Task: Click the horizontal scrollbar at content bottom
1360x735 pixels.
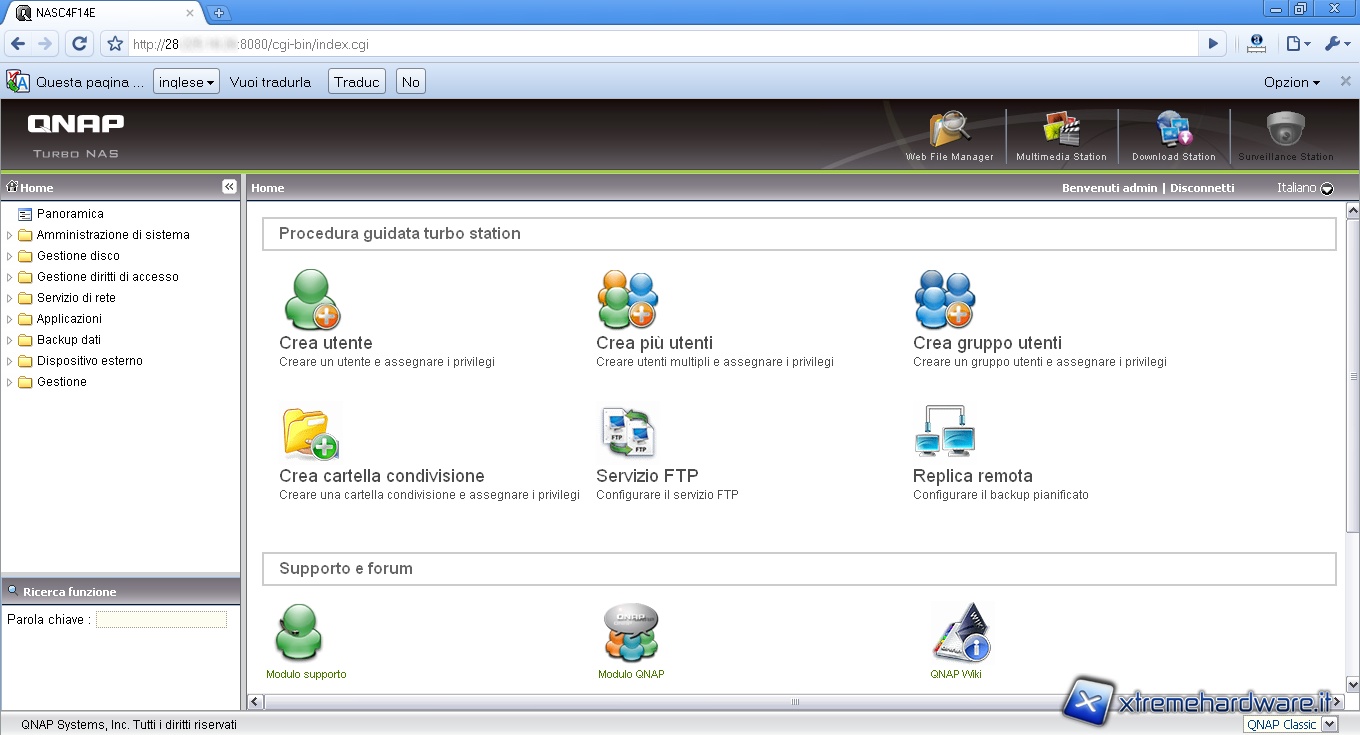Action: (795, 702)
